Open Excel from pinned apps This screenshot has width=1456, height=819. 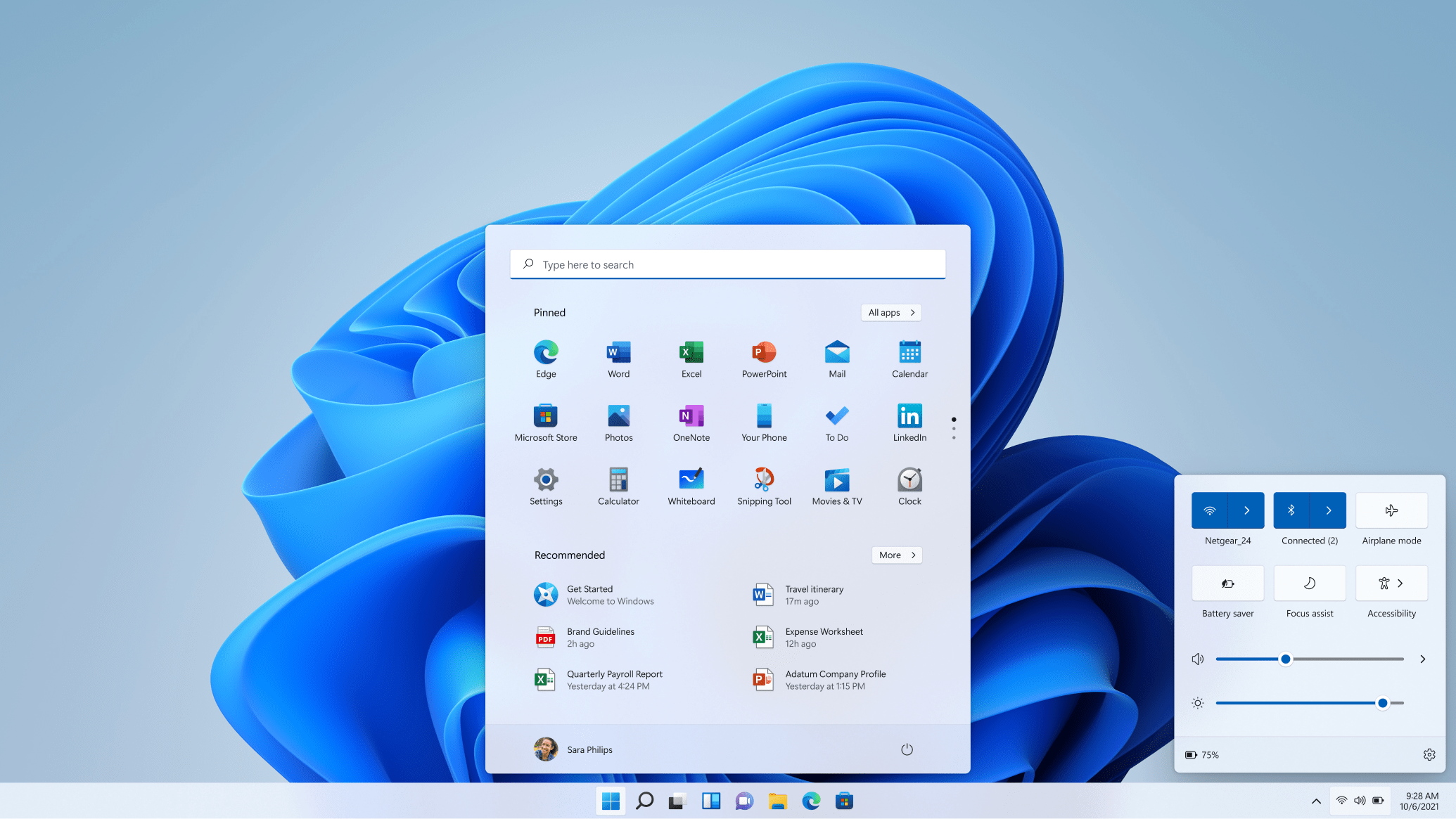[x=691, y=358]
